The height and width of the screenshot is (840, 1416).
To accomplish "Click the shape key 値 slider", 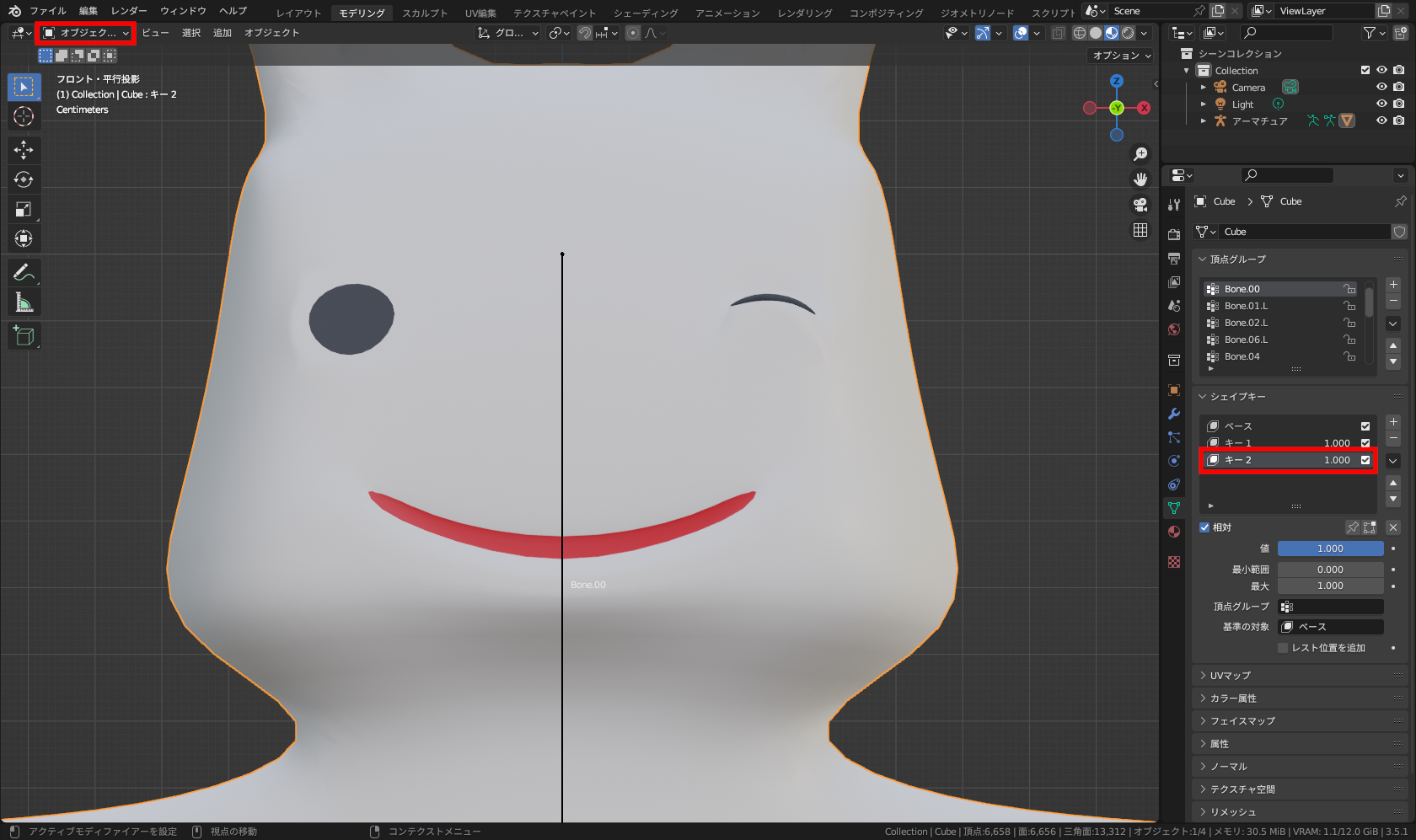I will 1330,548.
